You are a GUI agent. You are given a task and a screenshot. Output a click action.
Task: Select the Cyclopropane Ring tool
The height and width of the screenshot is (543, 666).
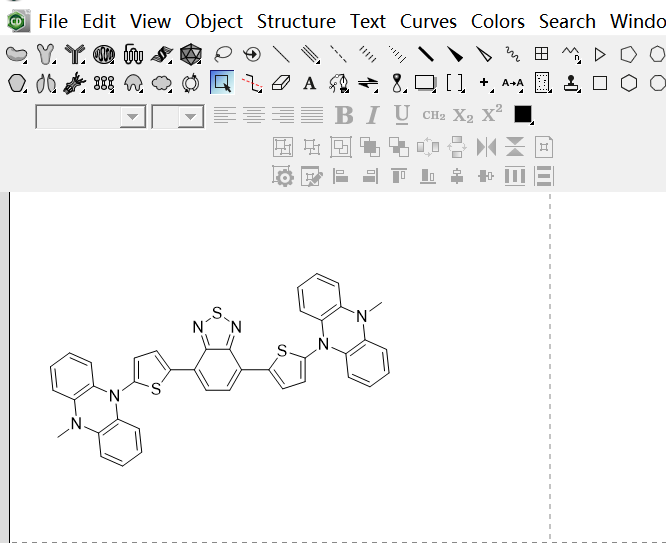(600, 54)
